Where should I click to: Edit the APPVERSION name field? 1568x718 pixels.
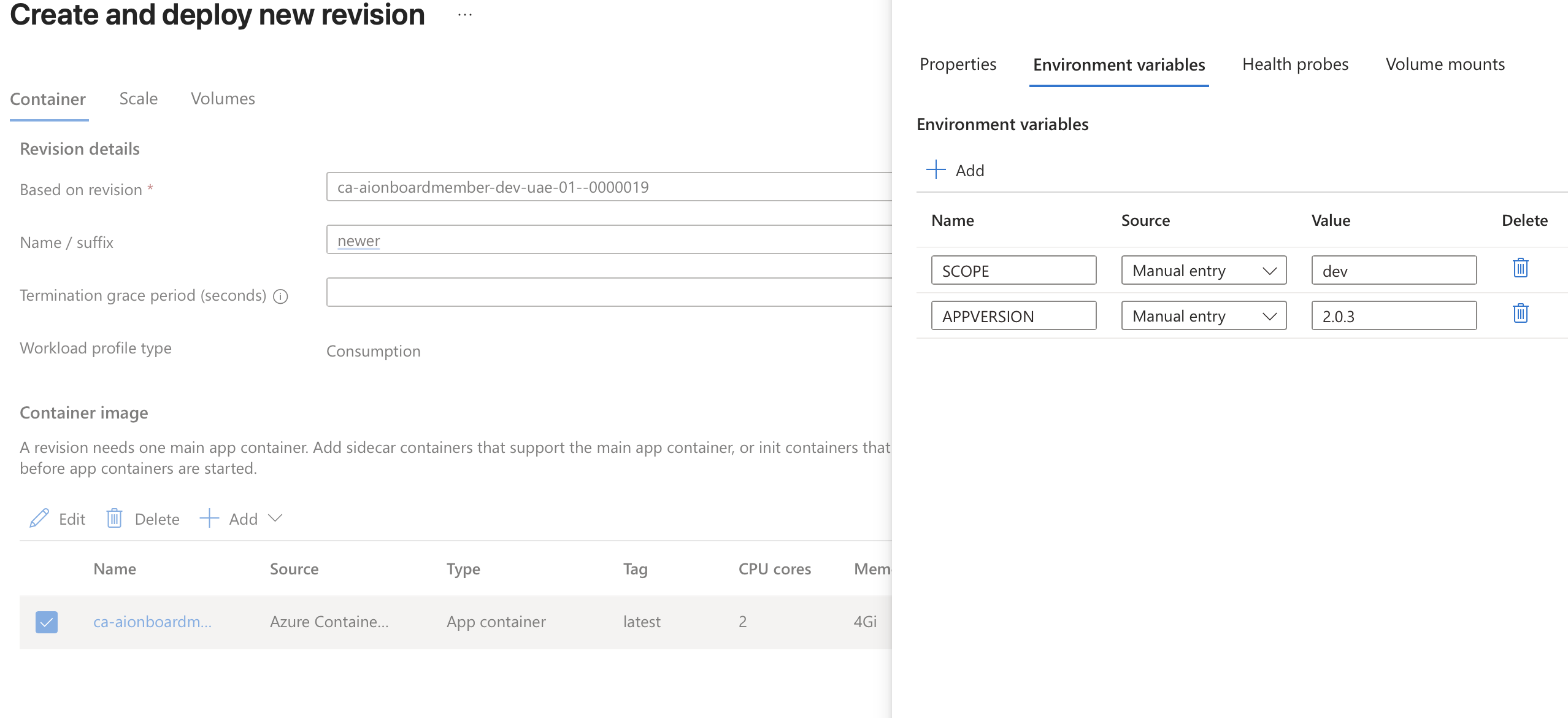tap(1013, 316)
